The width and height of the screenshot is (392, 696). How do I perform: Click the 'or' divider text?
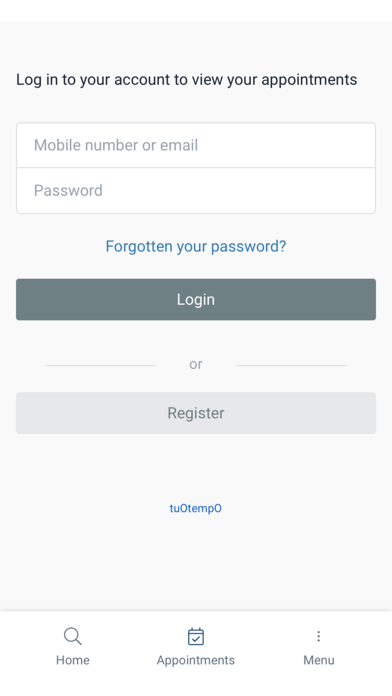(x=196, y=364)
